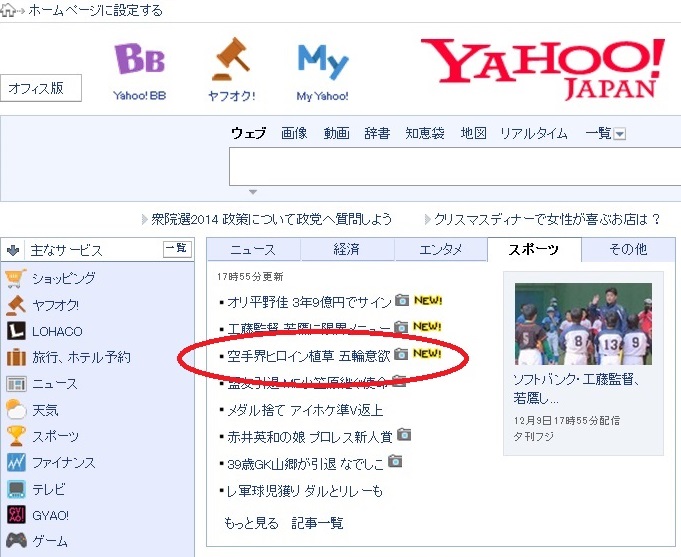
Task: Click the ヤフオク! auction gavel icon
Action: coord(231,61)
